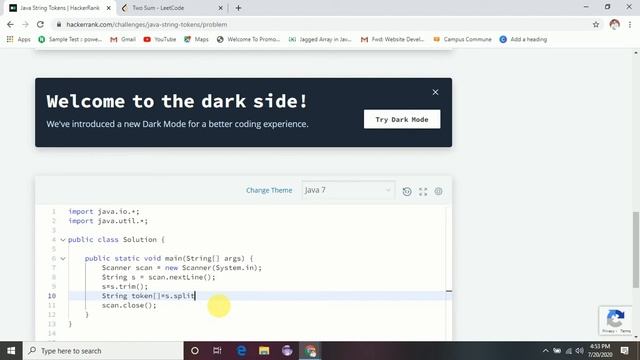
Task: Open the Apps bookmark
Action: [19, 39]
